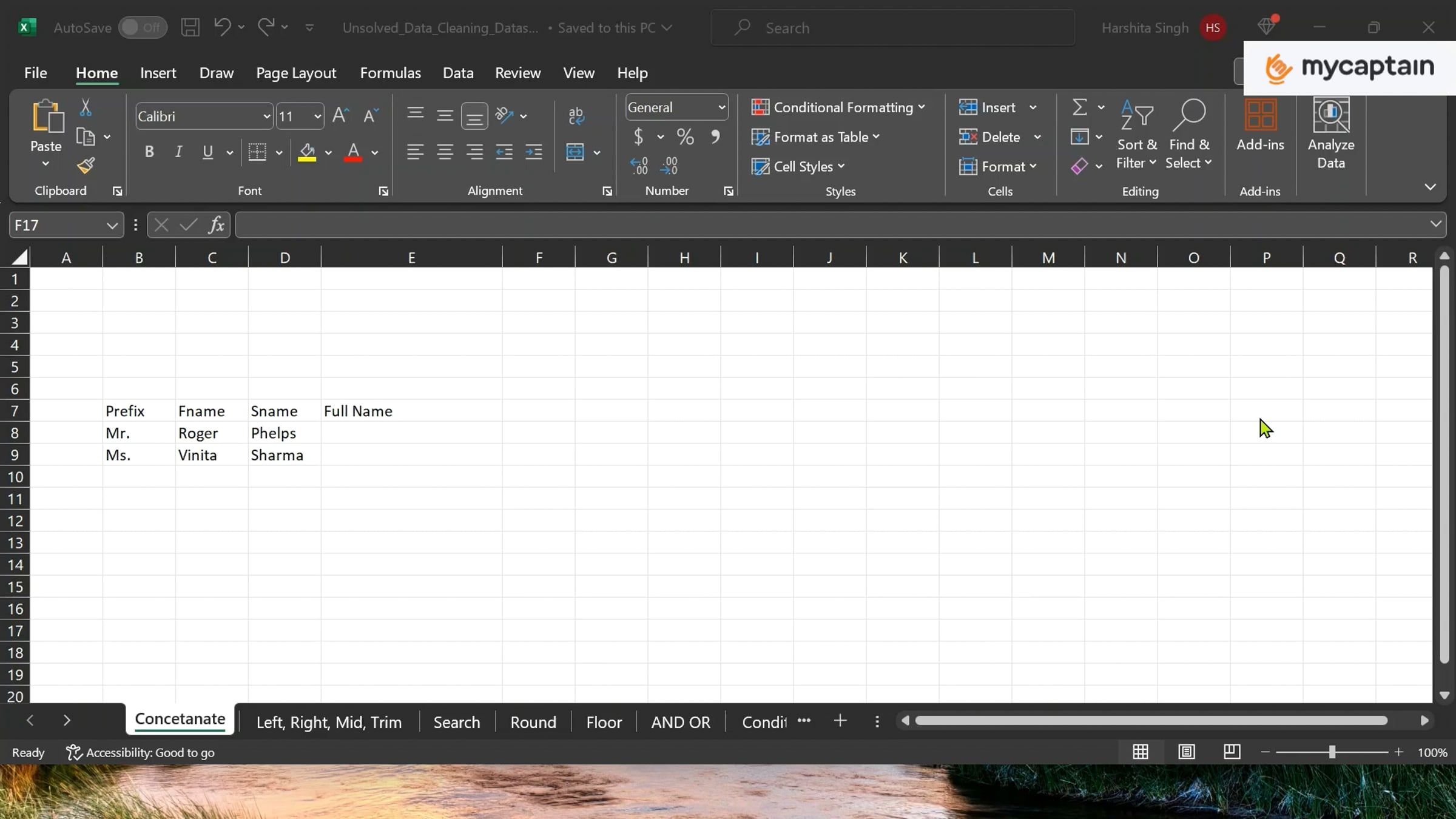Click the Format Painter brush icon
The height and width of the screenshot is (819, 1456).
click(x=86, y=165)
